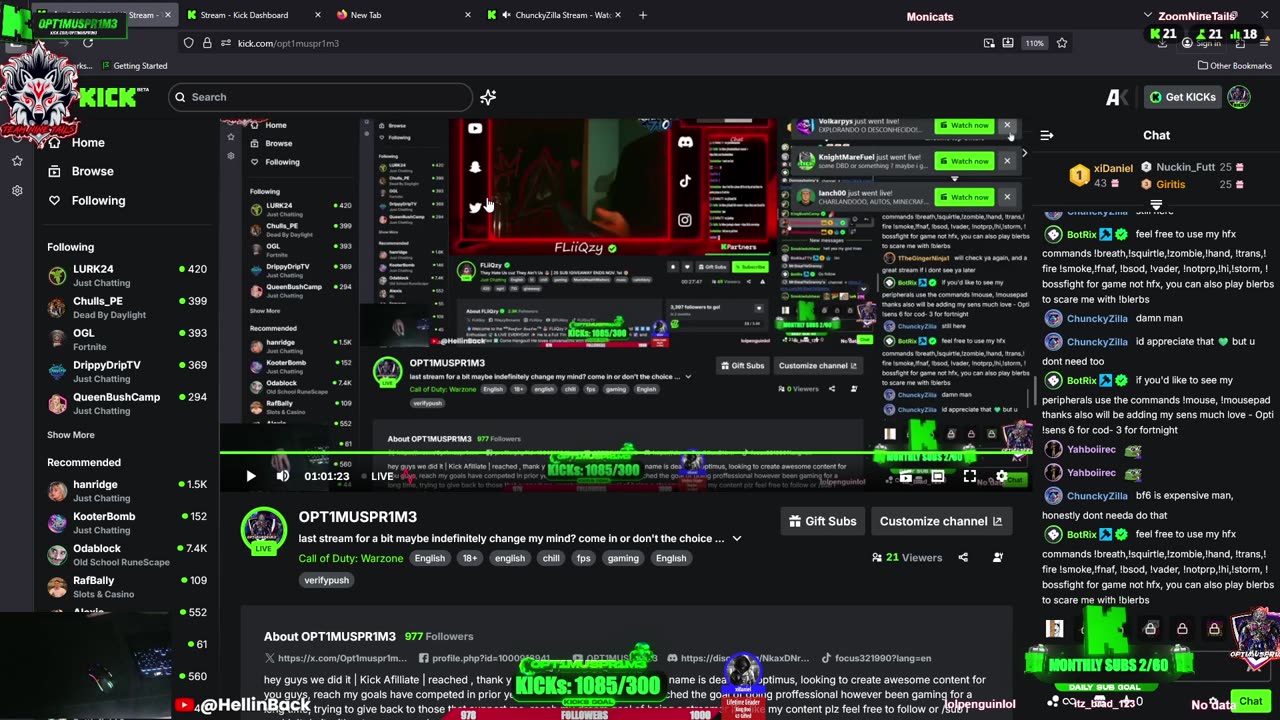The width and height of the screenshot is (1280, 720).
Task: Open the Other Bookmarks folder
Action: (x=1234, y=66)
